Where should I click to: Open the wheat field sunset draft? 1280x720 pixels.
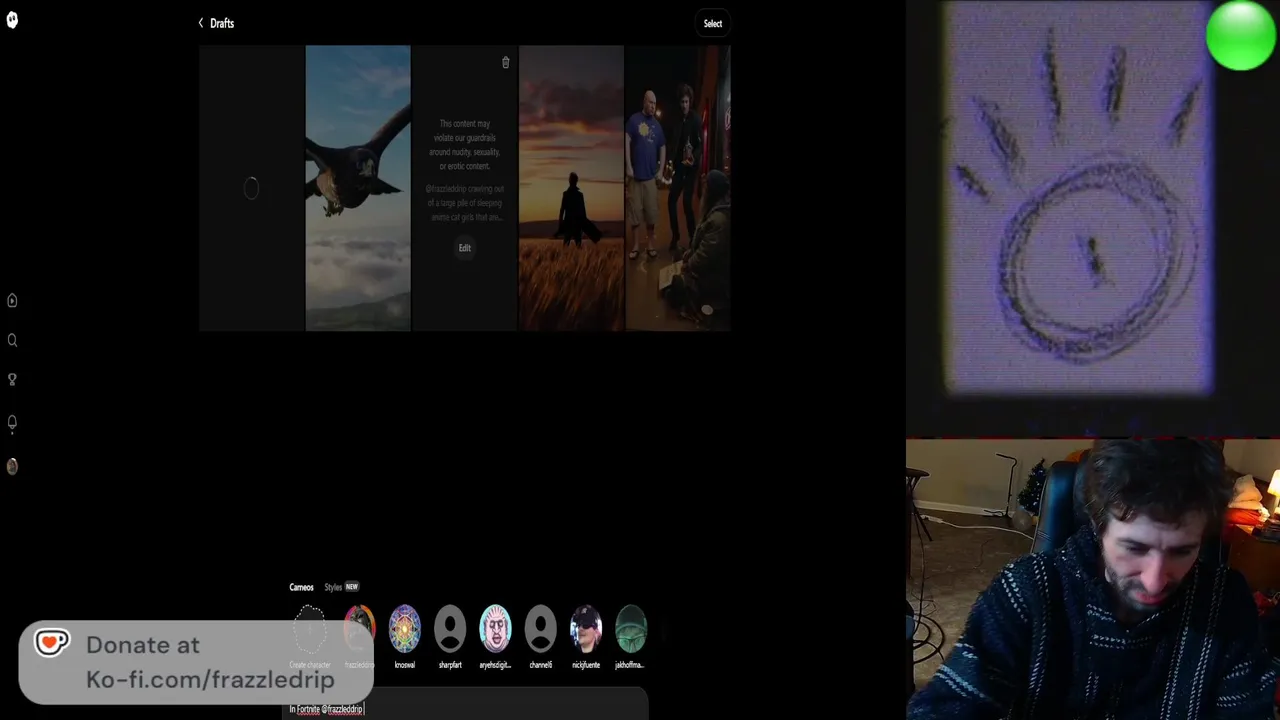571,188
